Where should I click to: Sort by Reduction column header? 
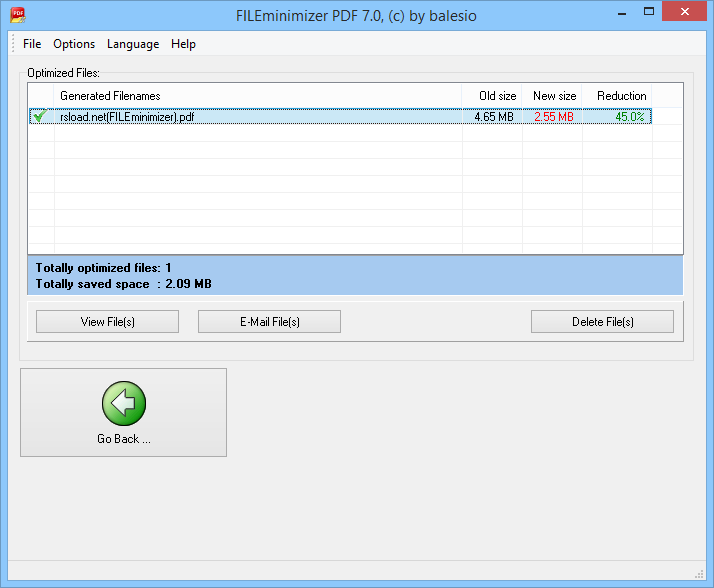click(617, 96)
